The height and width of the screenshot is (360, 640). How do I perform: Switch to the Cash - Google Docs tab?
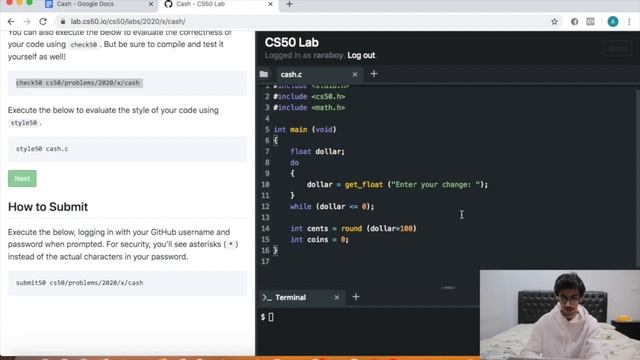coord(86,4)
